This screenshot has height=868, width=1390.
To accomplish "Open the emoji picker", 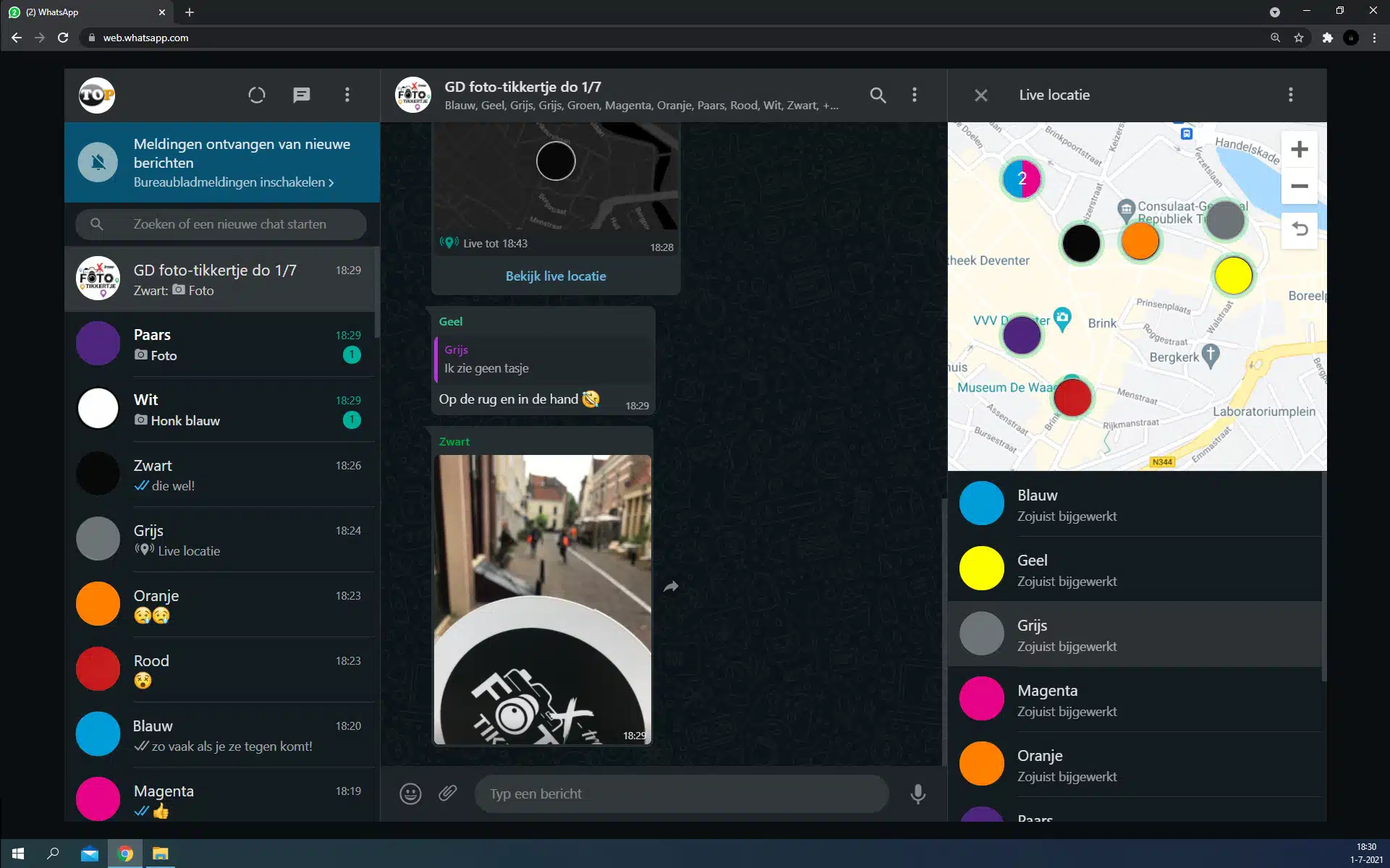I will pos(410,793).
